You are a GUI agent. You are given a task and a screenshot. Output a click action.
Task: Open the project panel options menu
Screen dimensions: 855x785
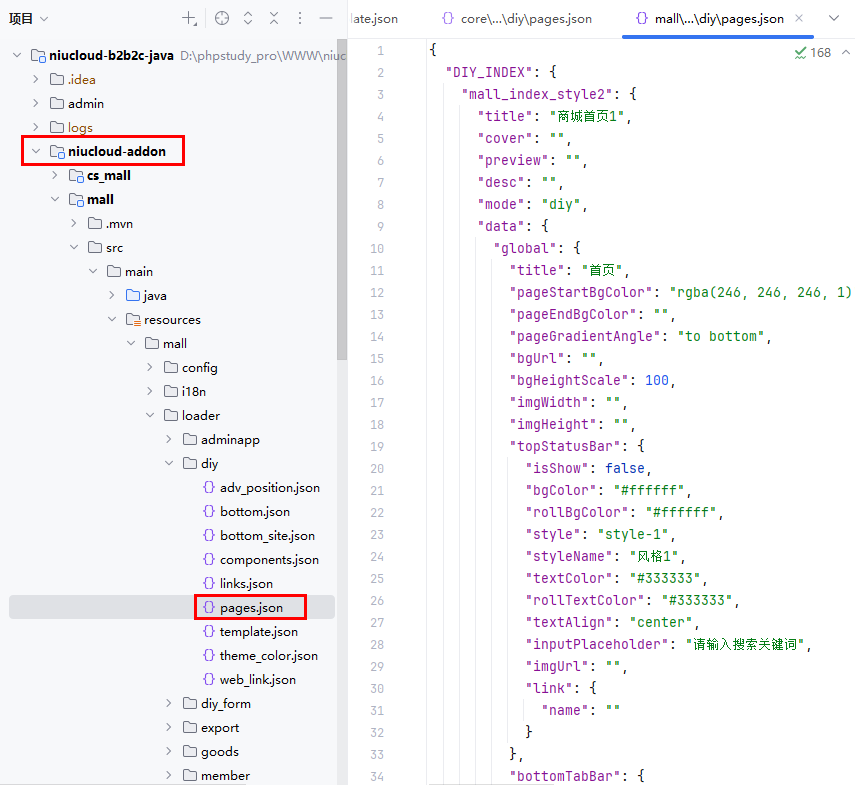[300, 18]
